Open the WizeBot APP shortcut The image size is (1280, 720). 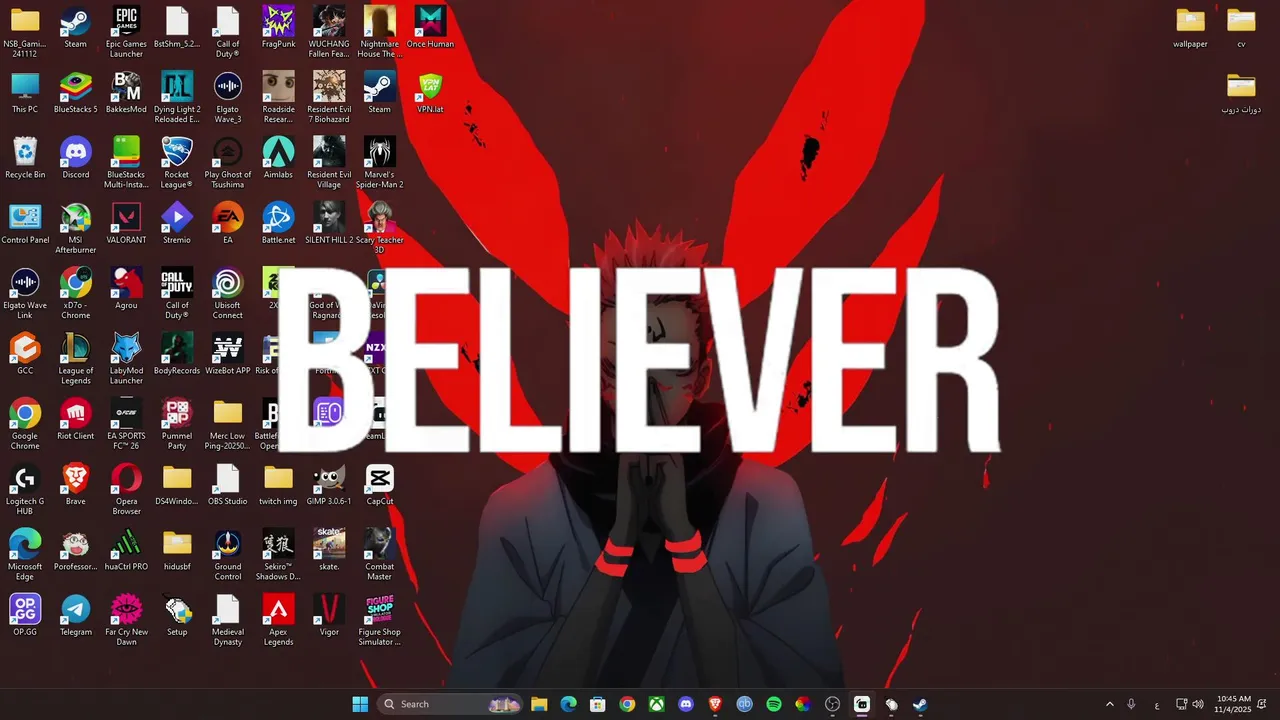click(x=228, y=354)
